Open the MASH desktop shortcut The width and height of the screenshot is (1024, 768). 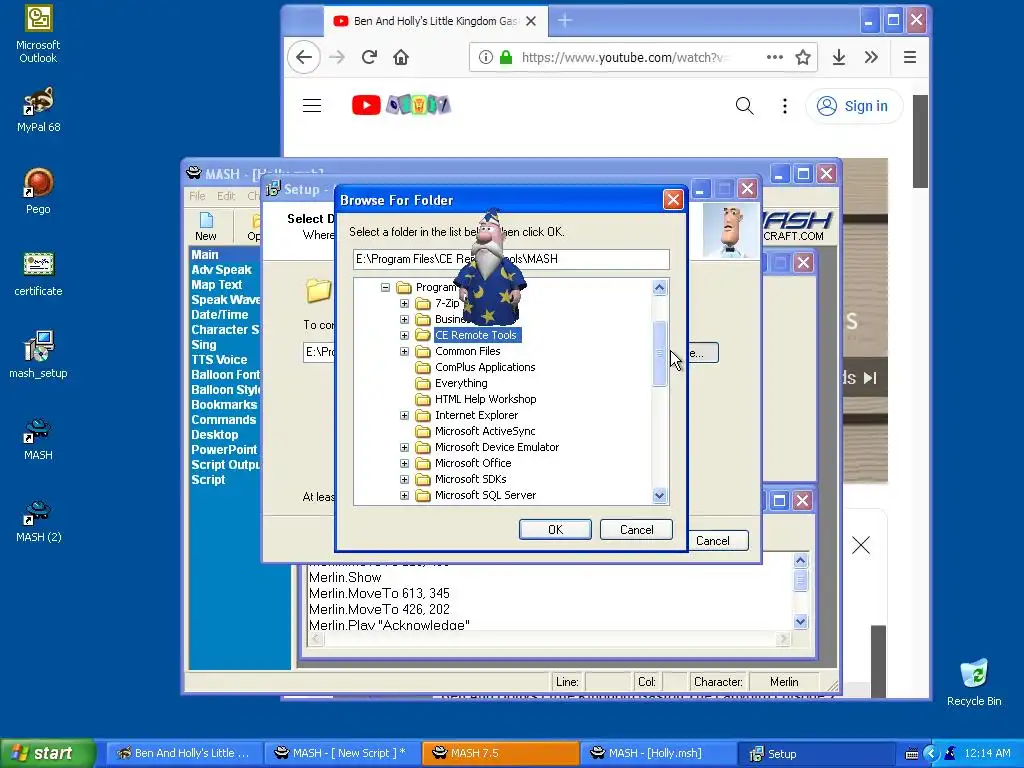pos(38,439)
